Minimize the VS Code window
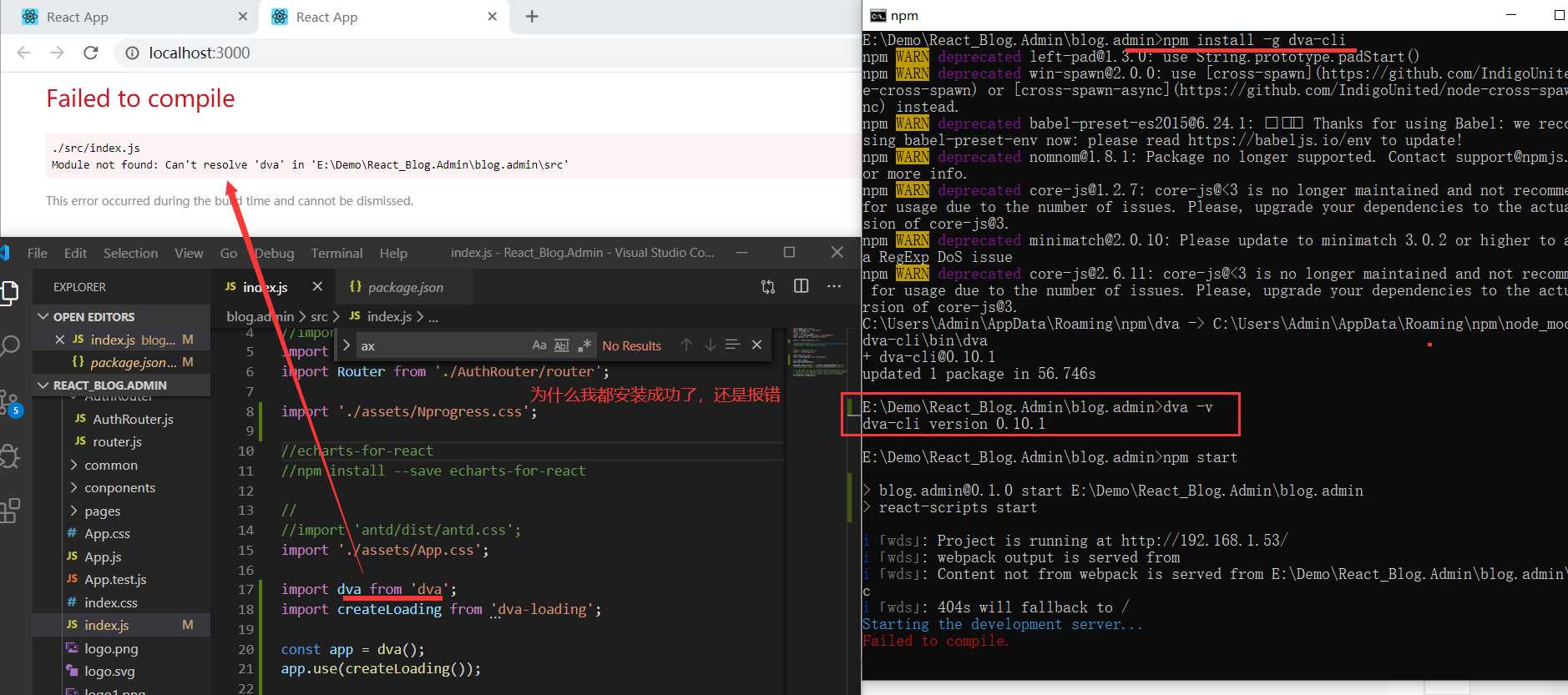Viewport: 1568px width, 695px height. click(741, 253)
